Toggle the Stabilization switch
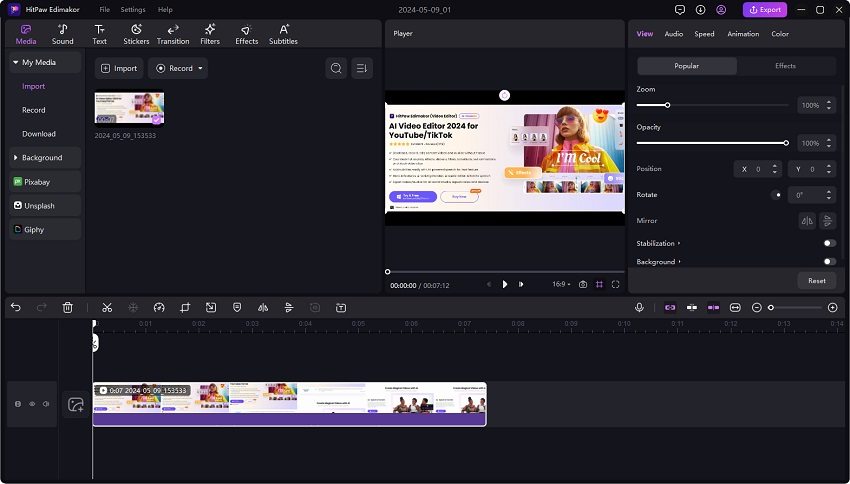The width and height of the screenshot is (850, 484). (x=829, y=243)
